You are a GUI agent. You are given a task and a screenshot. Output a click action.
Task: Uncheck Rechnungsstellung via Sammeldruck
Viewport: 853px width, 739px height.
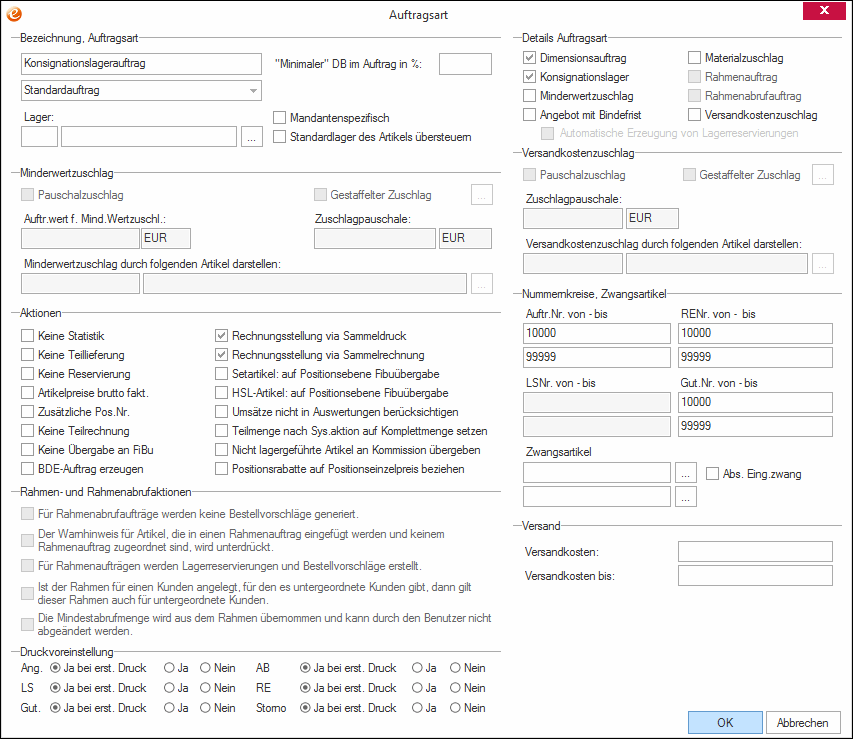point(221,336)
